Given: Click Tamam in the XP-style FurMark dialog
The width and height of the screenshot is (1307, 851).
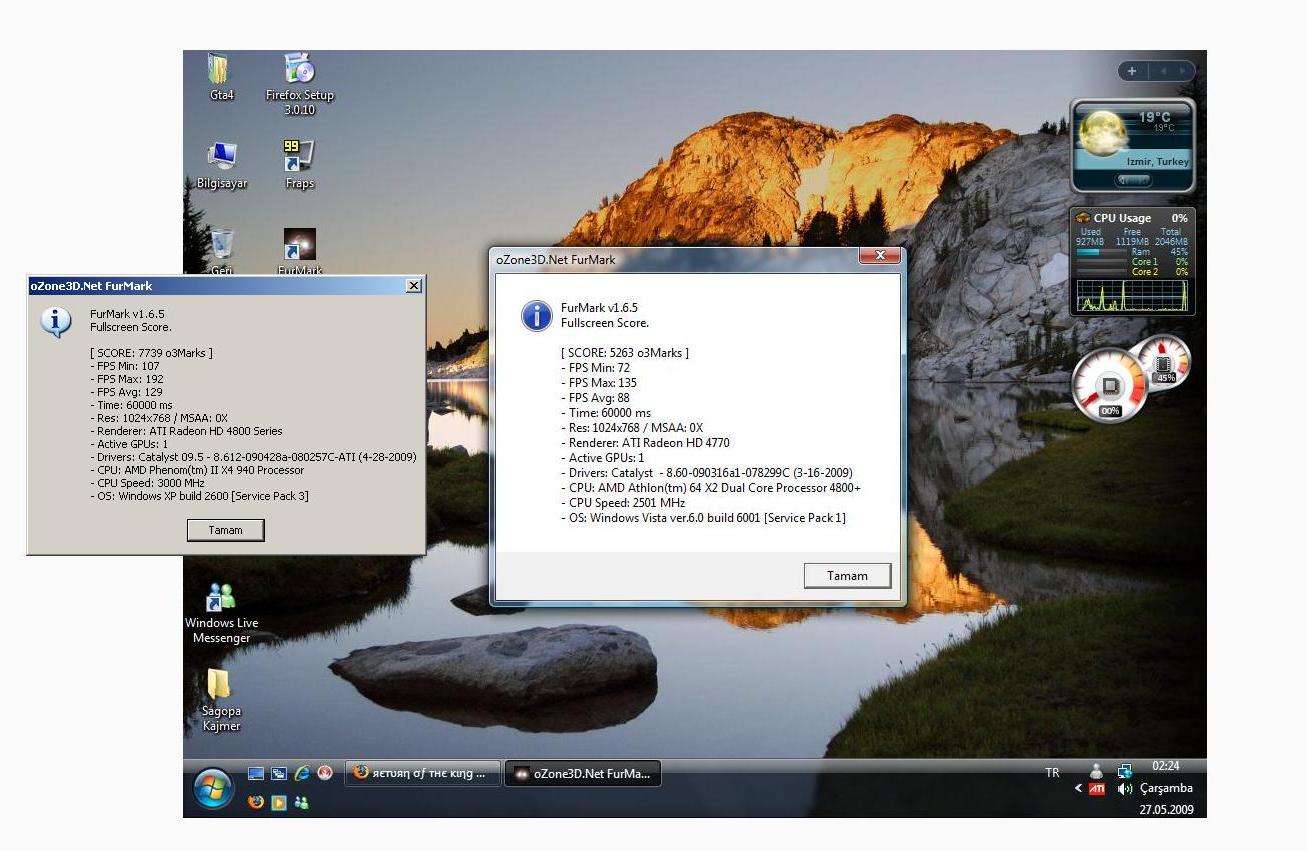Looking at the screenshot, I should pyautogui.click(x=225, y=530).
